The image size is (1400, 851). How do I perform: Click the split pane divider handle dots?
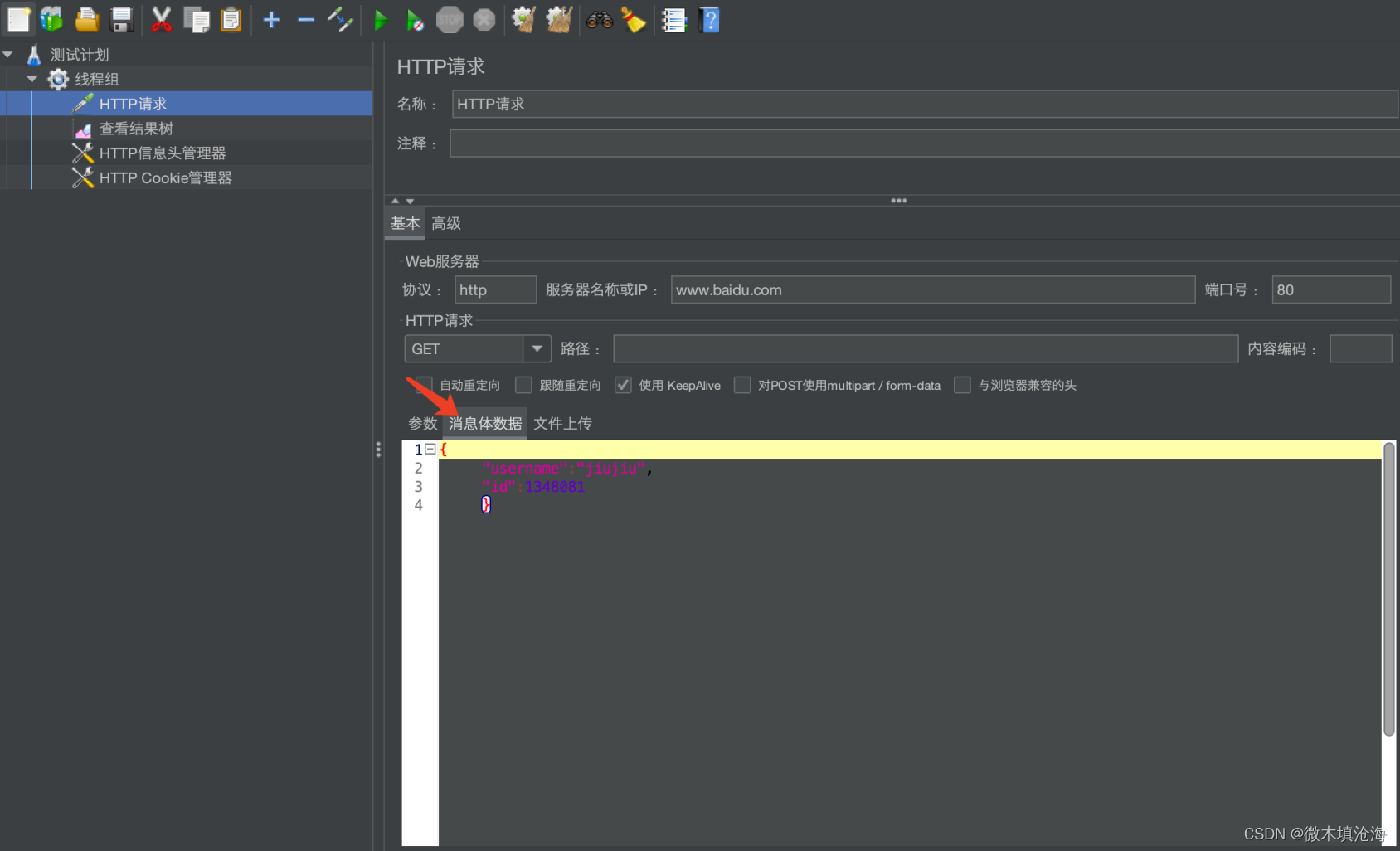point(378,450)
